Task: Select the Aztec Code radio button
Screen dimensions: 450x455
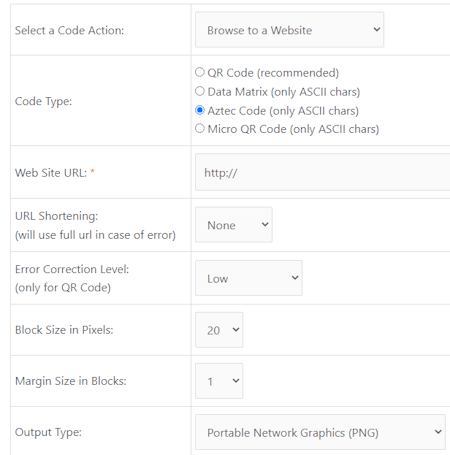Action: tap(200, 110)
